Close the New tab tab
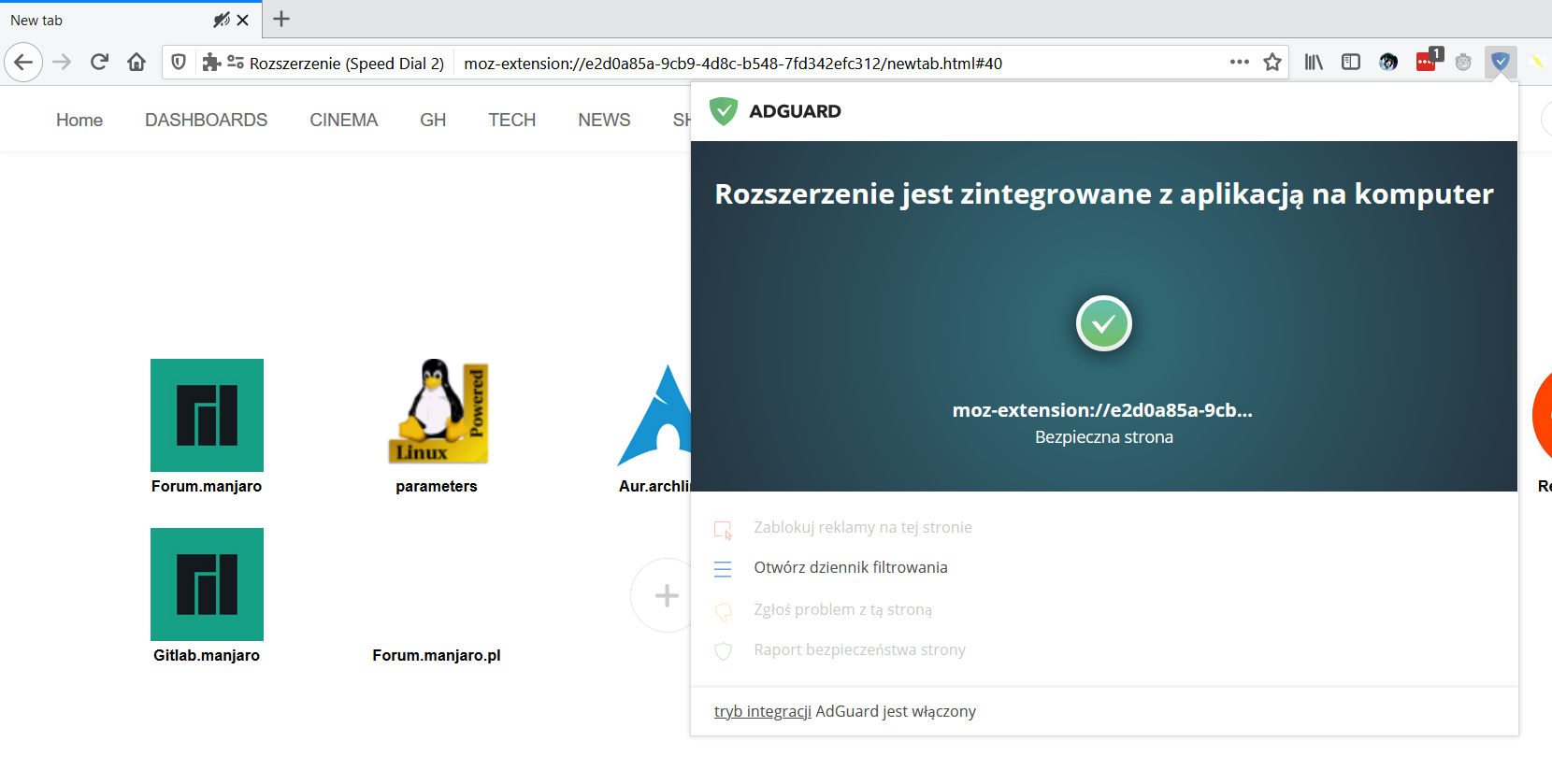Viewport: 1552px width, 784px height. 243,20
